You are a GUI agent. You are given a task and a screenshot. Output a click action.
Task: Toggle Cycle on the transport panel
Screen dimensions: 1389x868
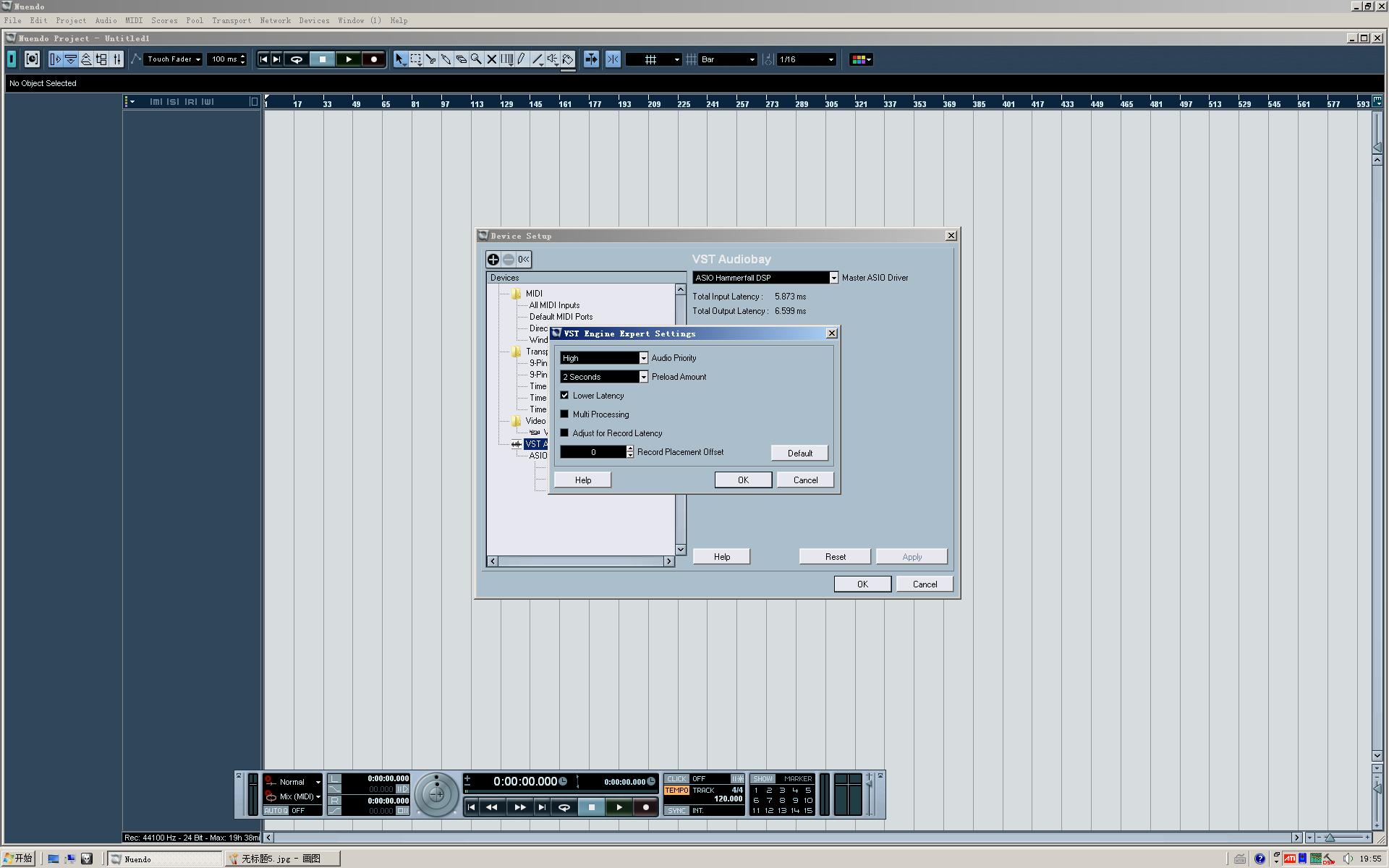click(564, 807)
